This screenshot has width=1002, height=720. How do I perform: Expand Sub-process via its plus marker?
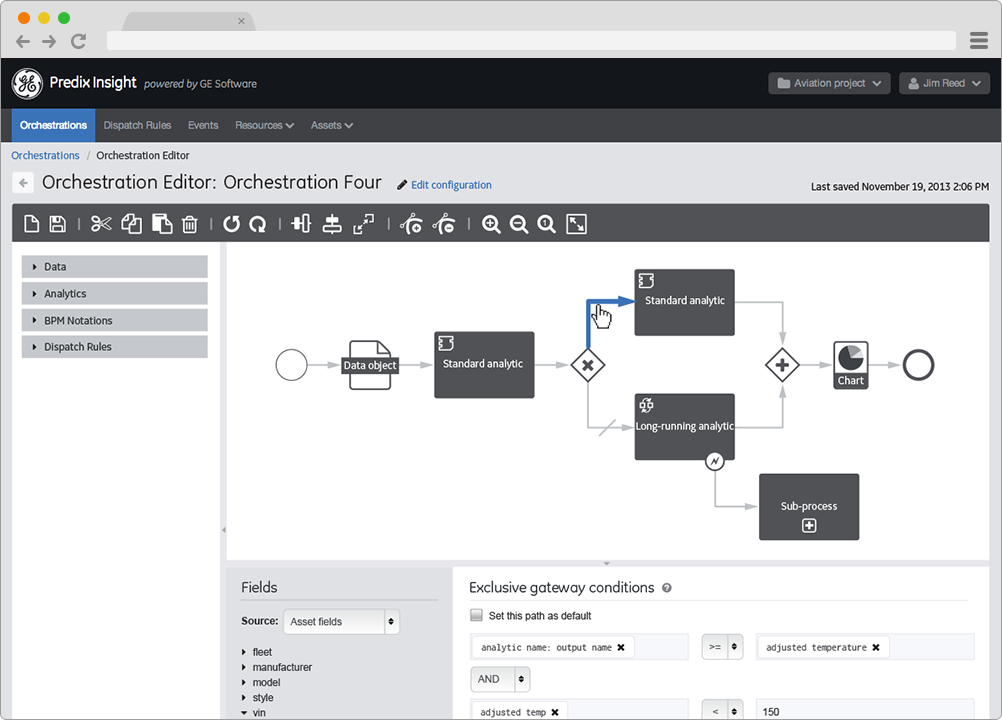[809, 526]
